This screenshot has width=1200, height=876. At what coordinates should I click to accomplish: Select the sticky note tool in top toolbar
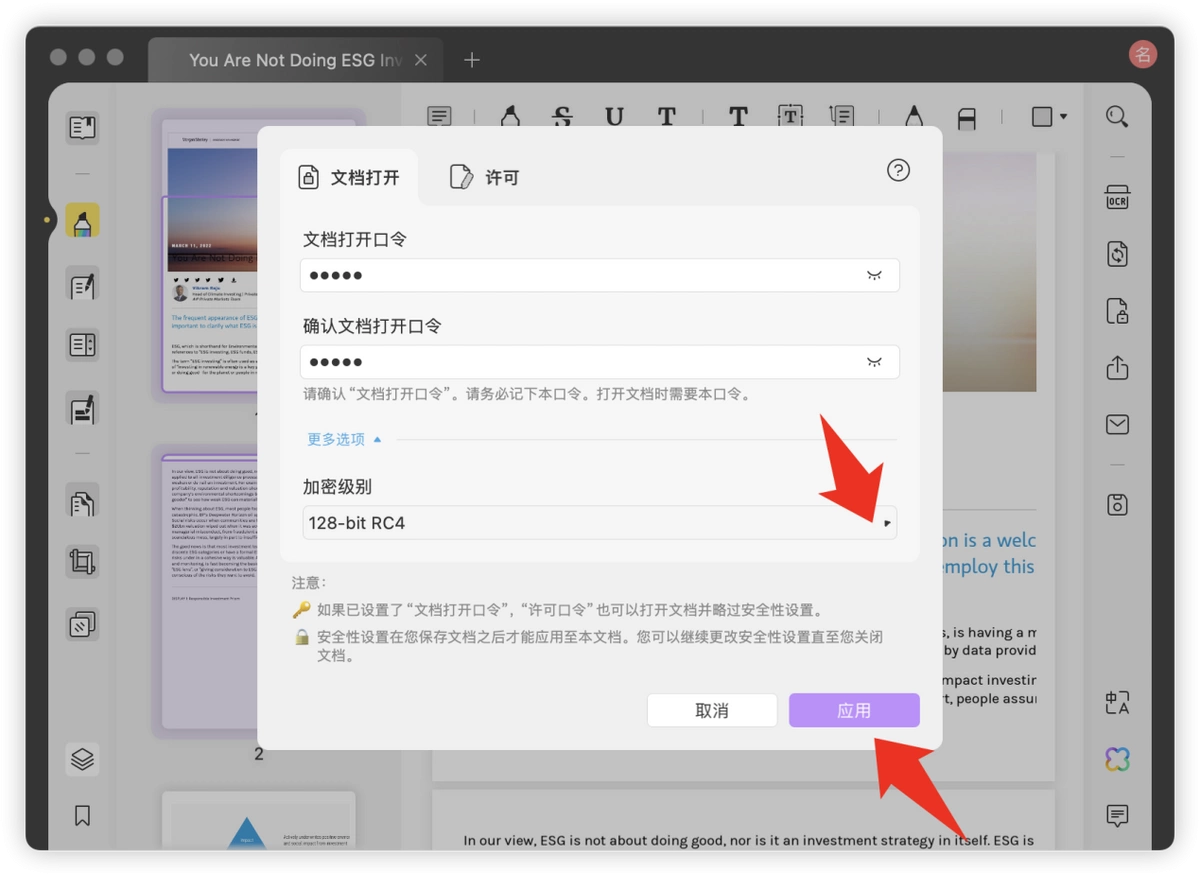[439, 117]
